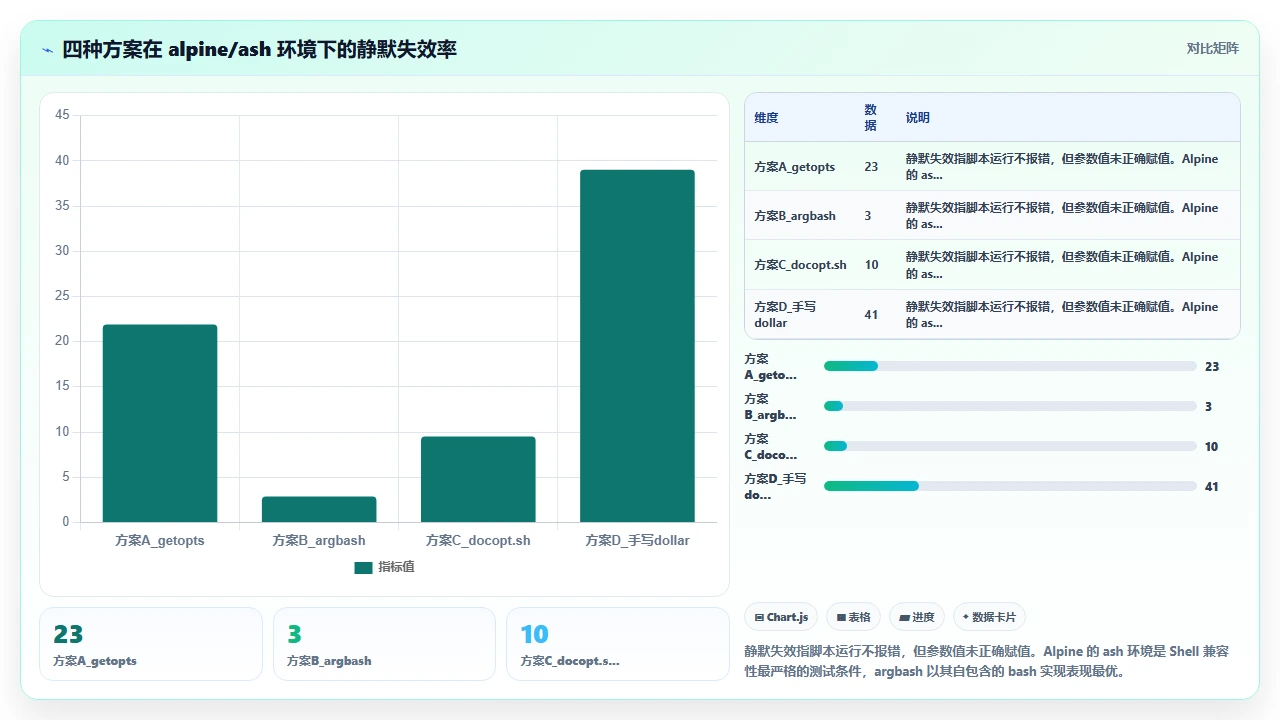Select the 数据卡片 tag chip

(x=989, y=617)
